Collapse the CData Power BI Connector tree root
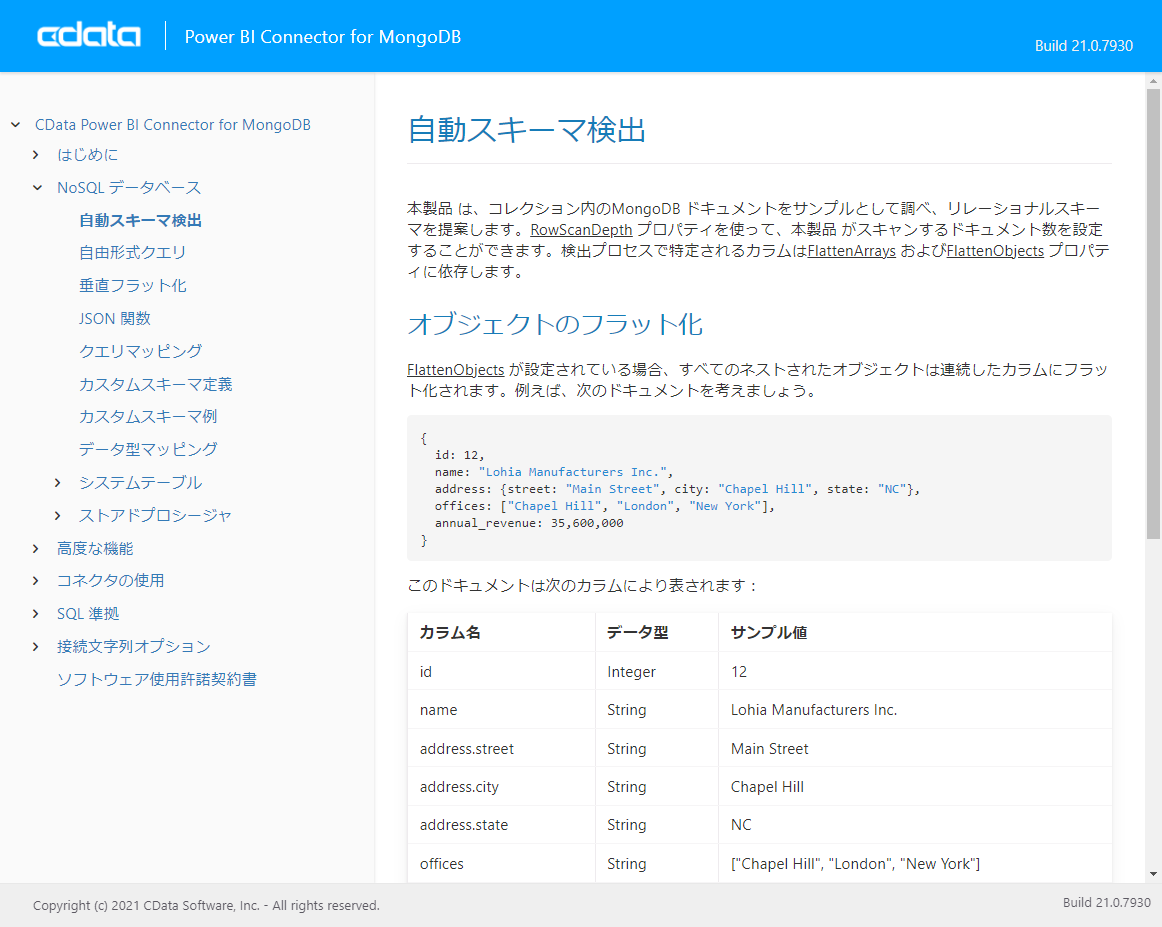Image resolution: width=1162 pixels, height=927 pixels. pos(16,124)
